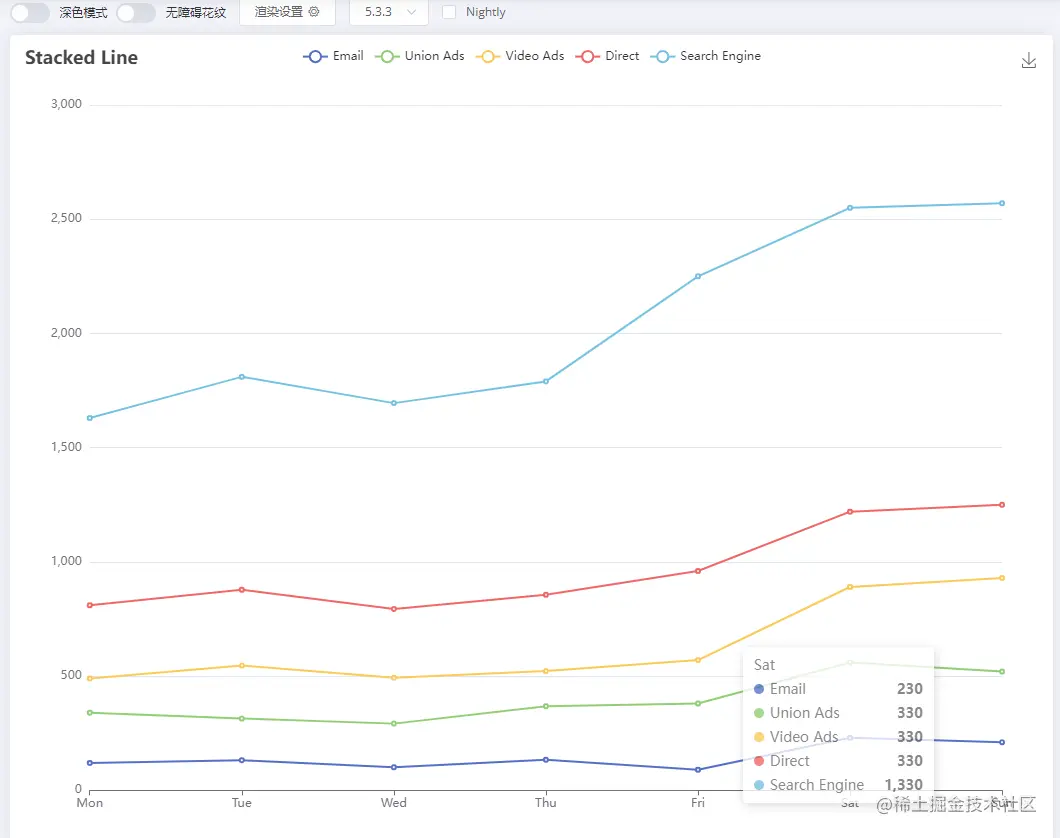The image size is (1060, 838).
Task: Click the Union Ads point on Thu
Action: point(546,706)
